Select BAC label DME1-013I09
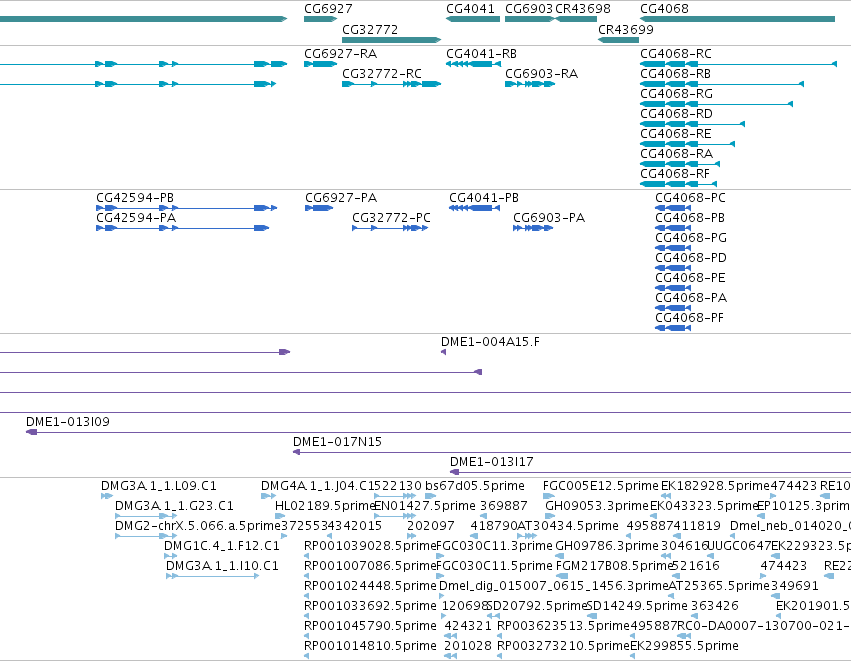The width and height of the screenshot is (851, 661). (x=68, y=422)
